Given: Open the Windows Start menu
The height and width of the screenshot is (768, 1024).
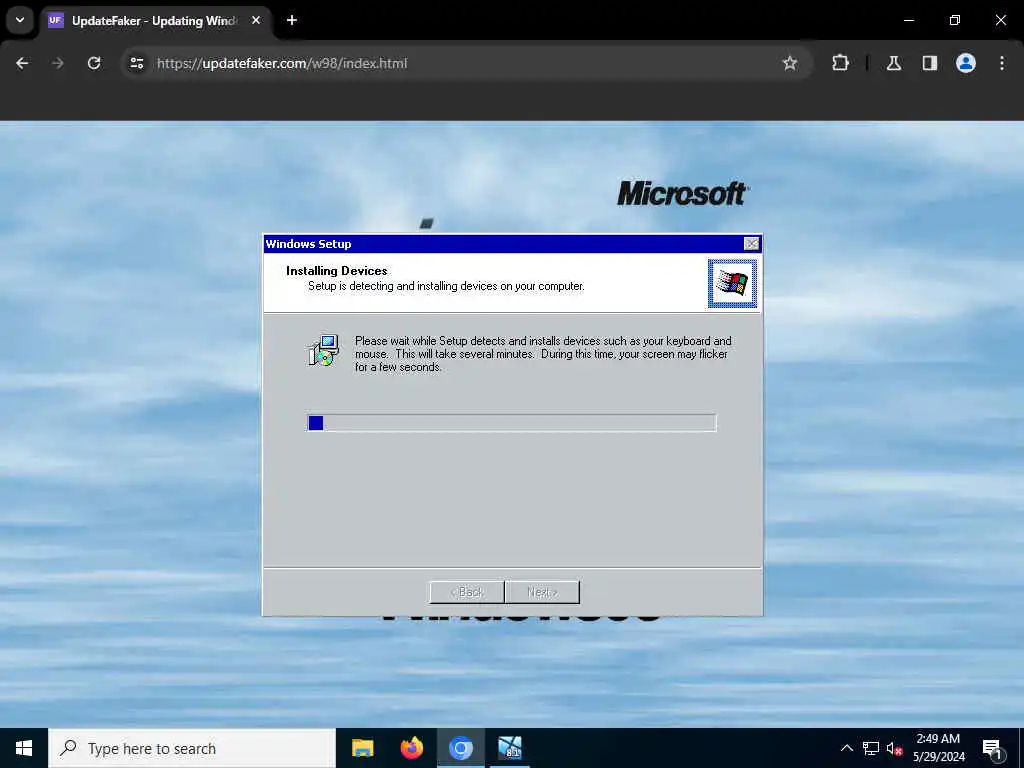Looking at the screenshot, I should 24,748.
